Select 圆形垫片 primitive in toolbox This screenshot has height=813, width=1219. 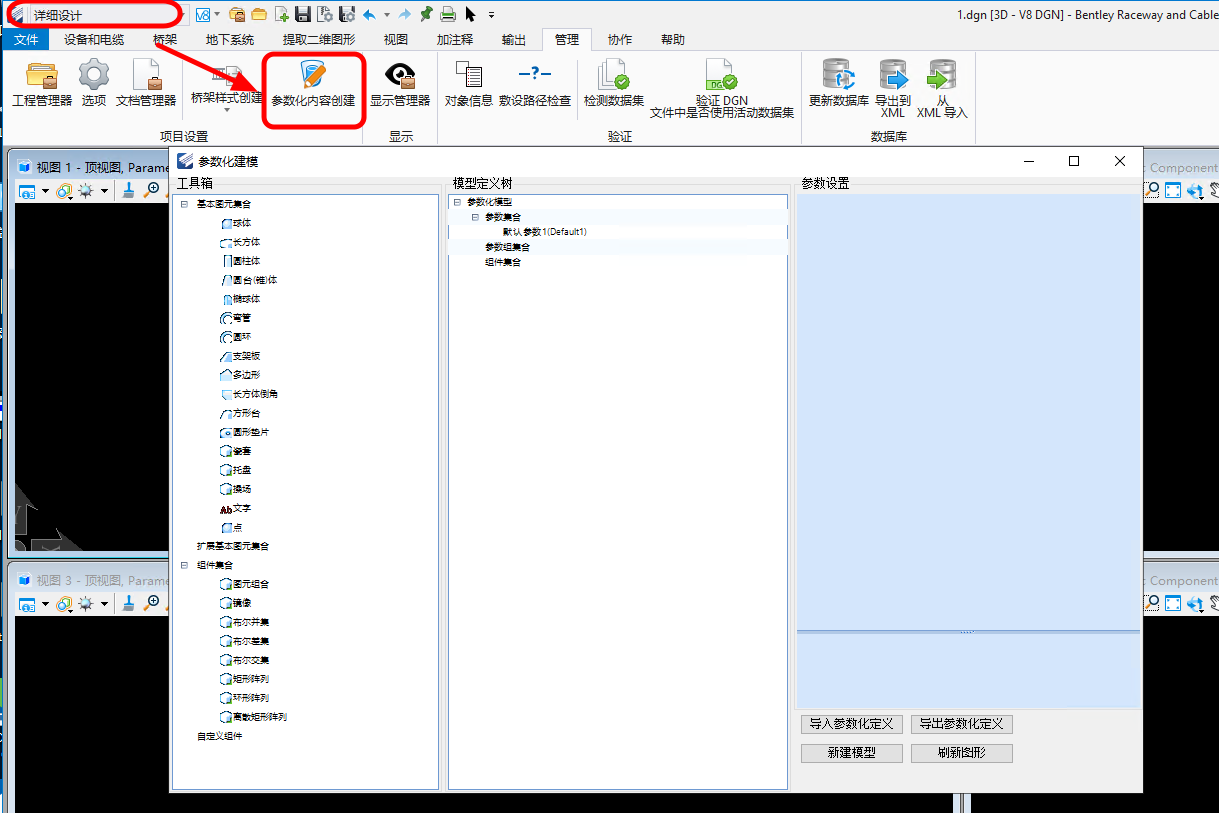click(x=244, y=432)
